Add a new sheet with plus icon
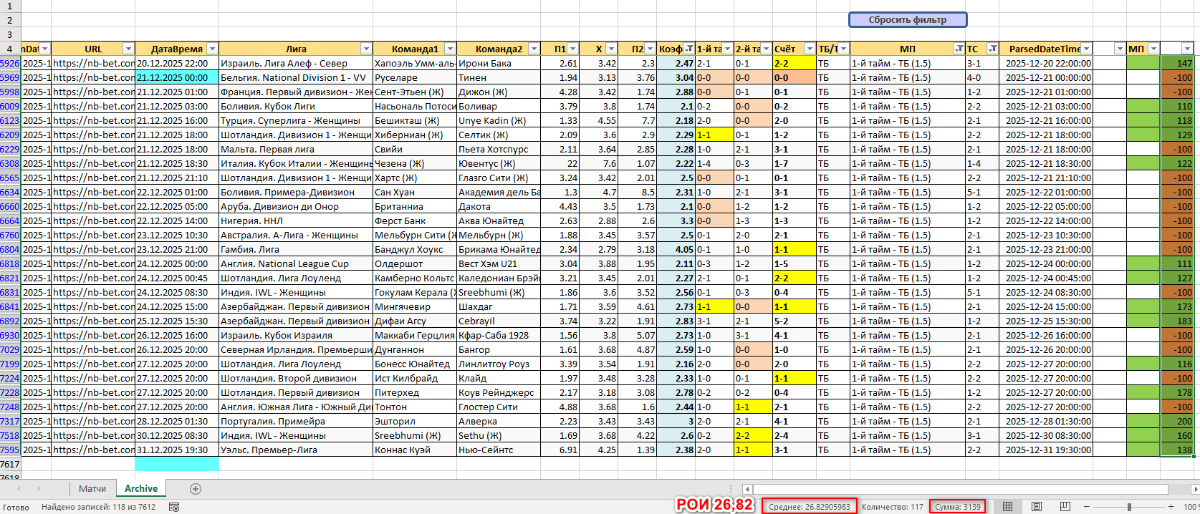This screenshot has width=1200, height=514. pos(196,488)
